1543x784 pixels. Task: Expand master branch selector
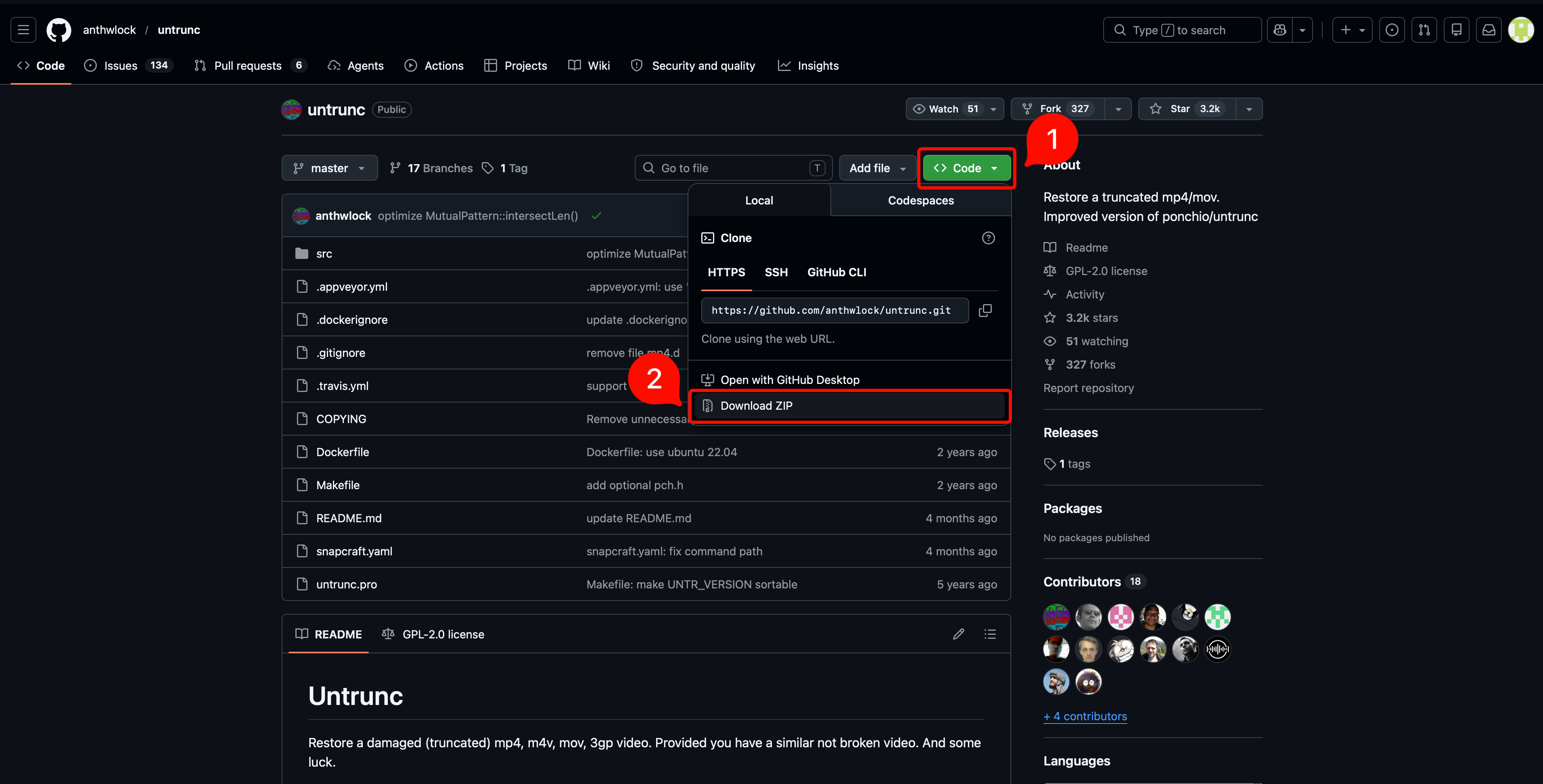[329, 168]
